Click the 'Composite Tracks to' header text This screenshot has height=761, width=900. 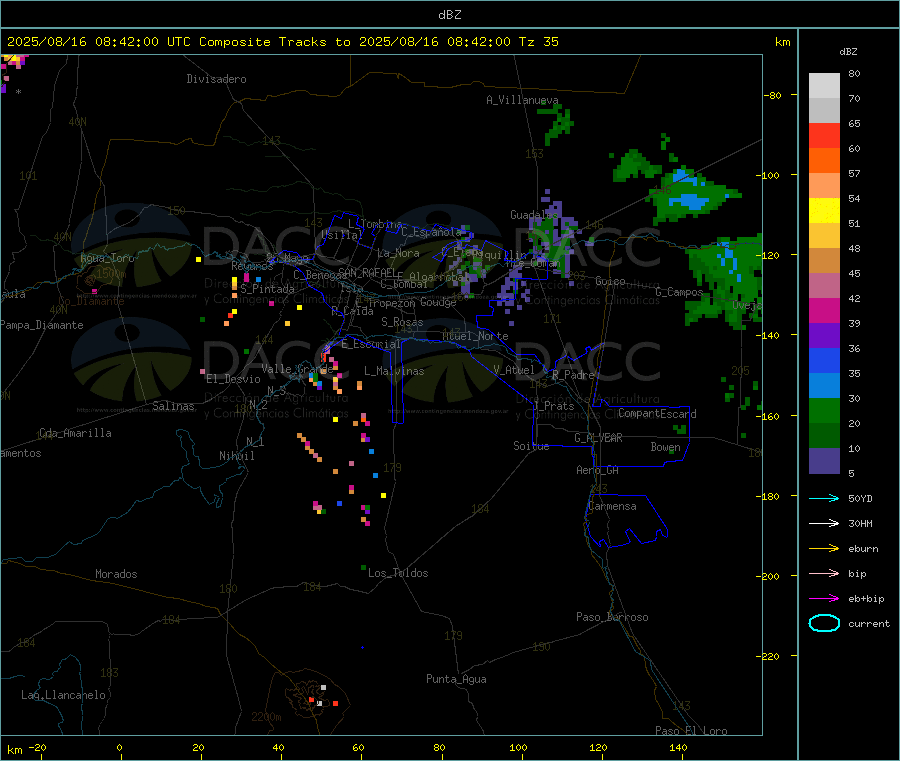pyautogui.click(x=275, y=42)
